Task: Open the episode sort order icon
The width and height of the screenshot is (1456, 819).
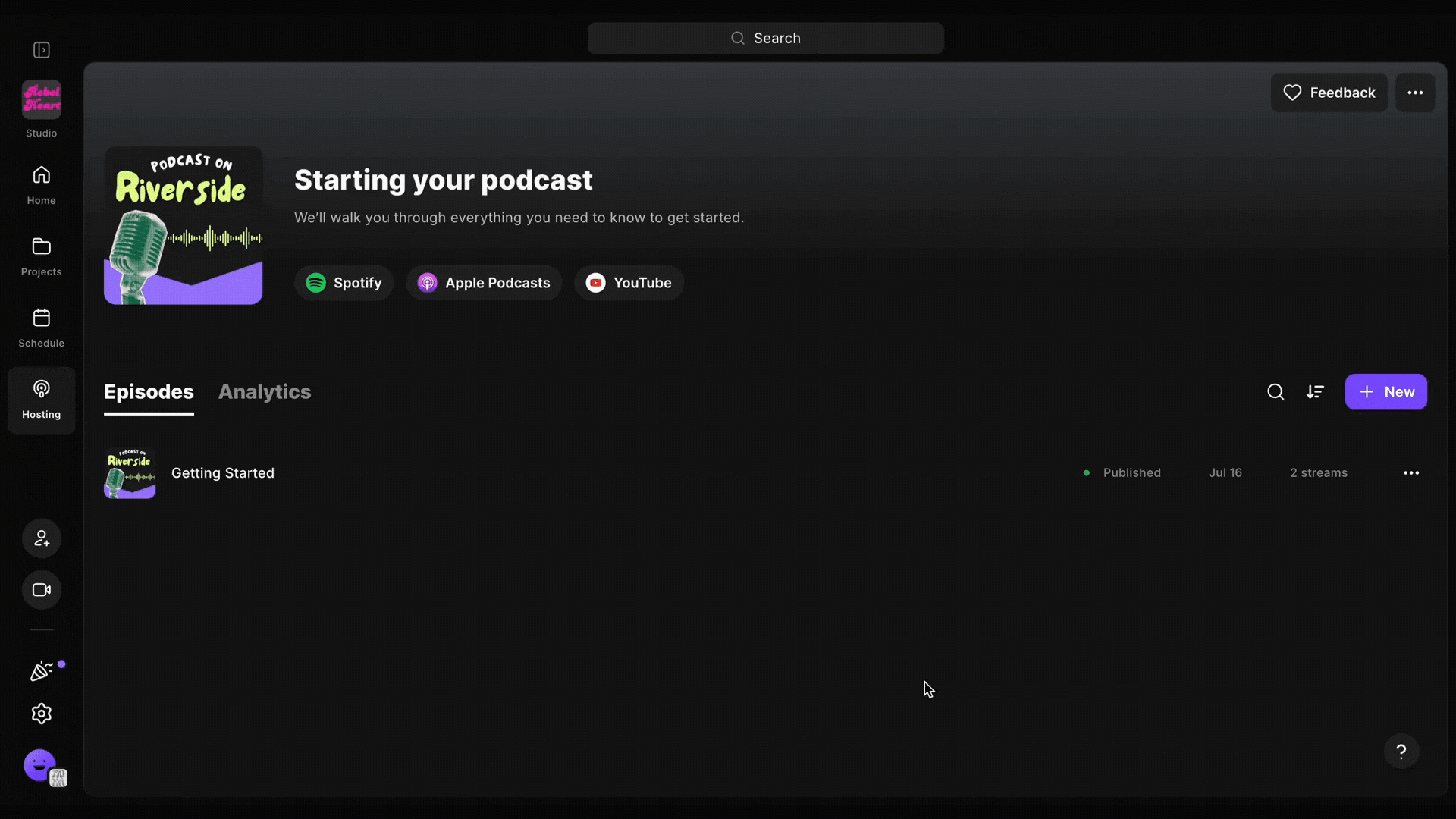Action: coord(1315,392)
